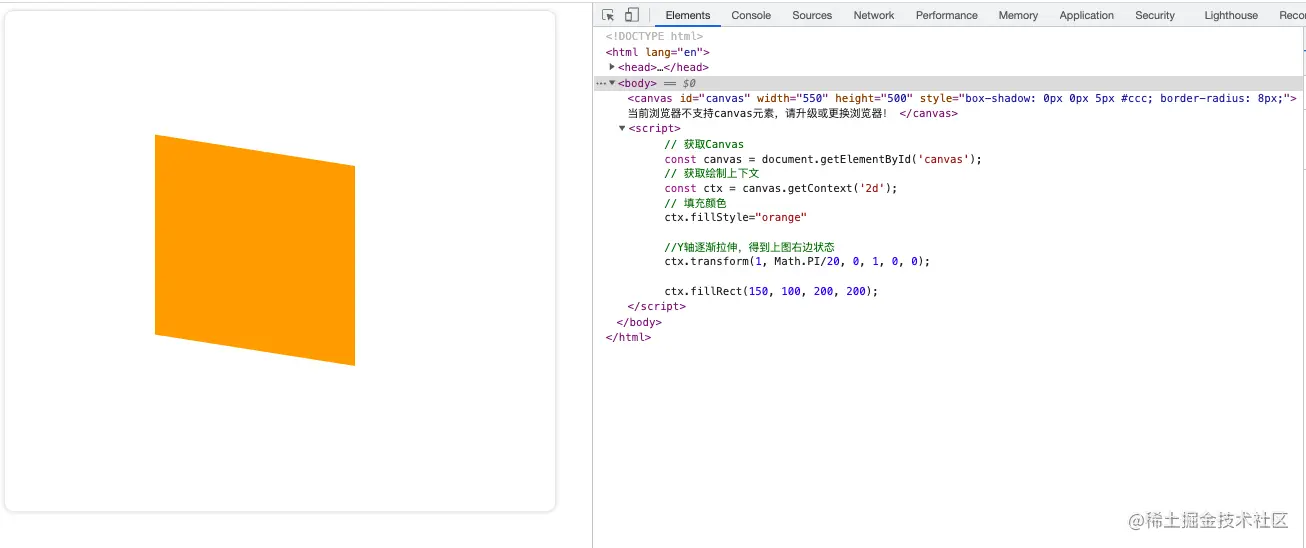1306x548 pixels.
Task: Click the canvas fallback text line
Action: pos(792,113)
